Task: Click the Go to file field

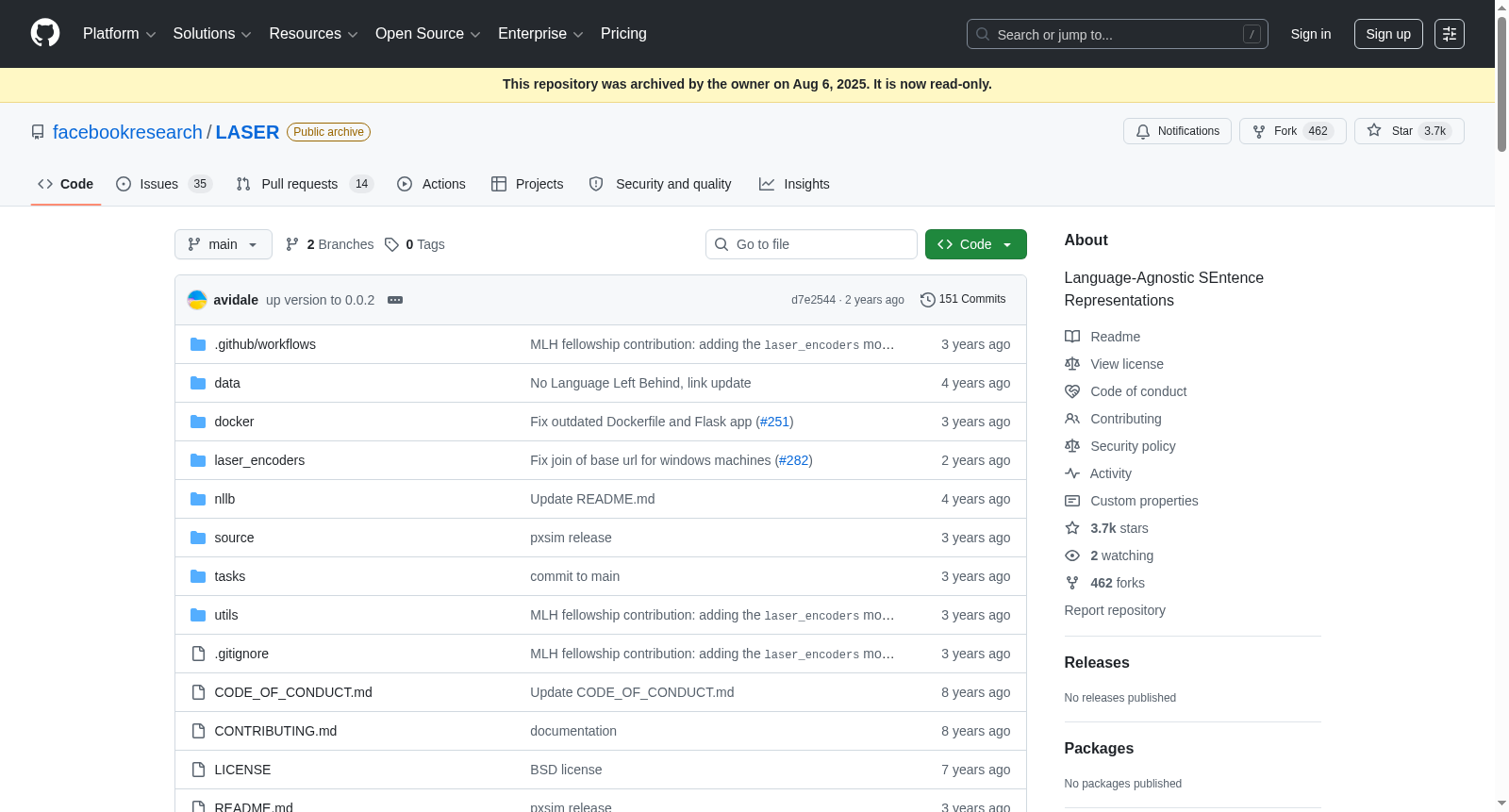Action: pyautogui.click(x=811, y=244)
